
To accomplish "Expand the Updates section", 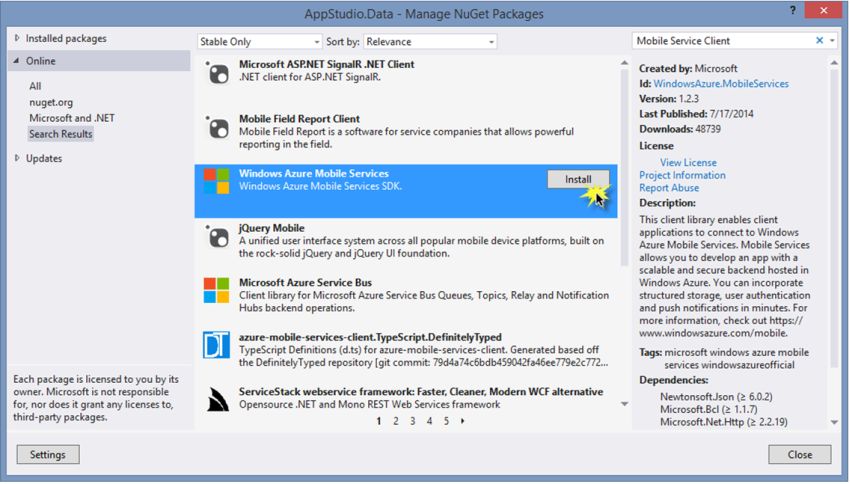I will pos(17,158).
